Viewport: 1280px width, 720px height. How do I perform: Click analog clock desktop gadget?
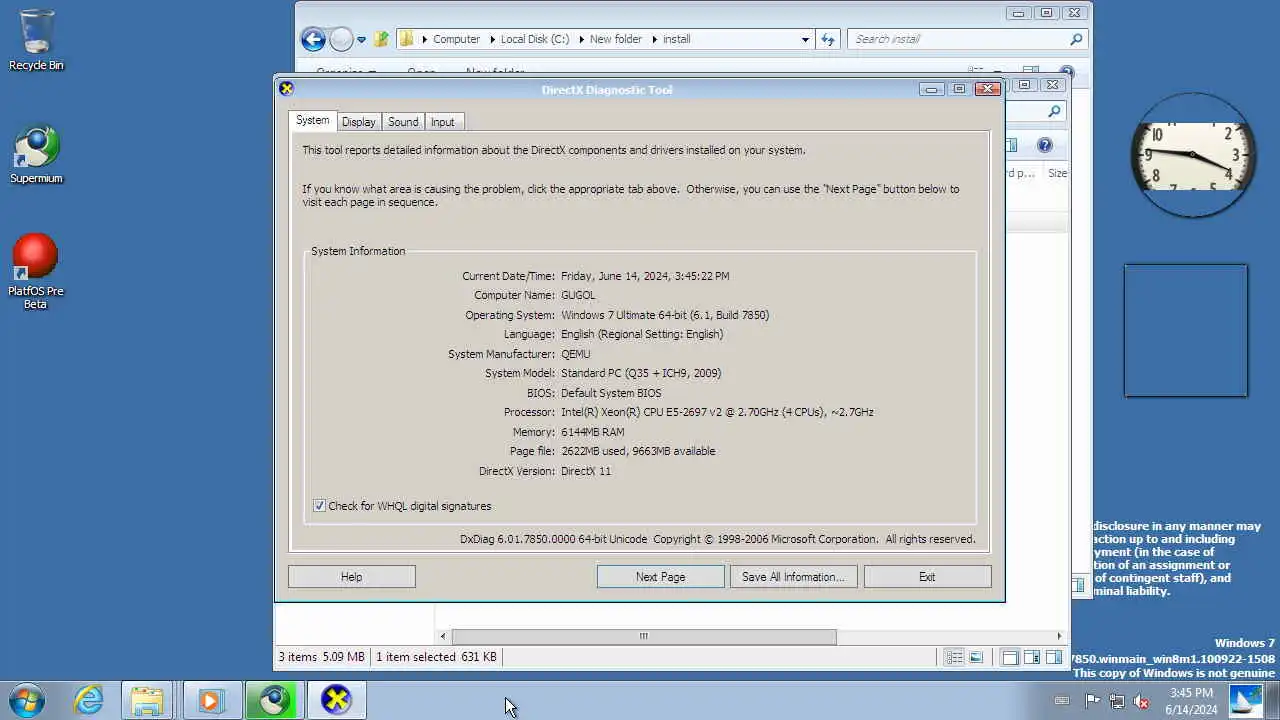(1192, 155)
